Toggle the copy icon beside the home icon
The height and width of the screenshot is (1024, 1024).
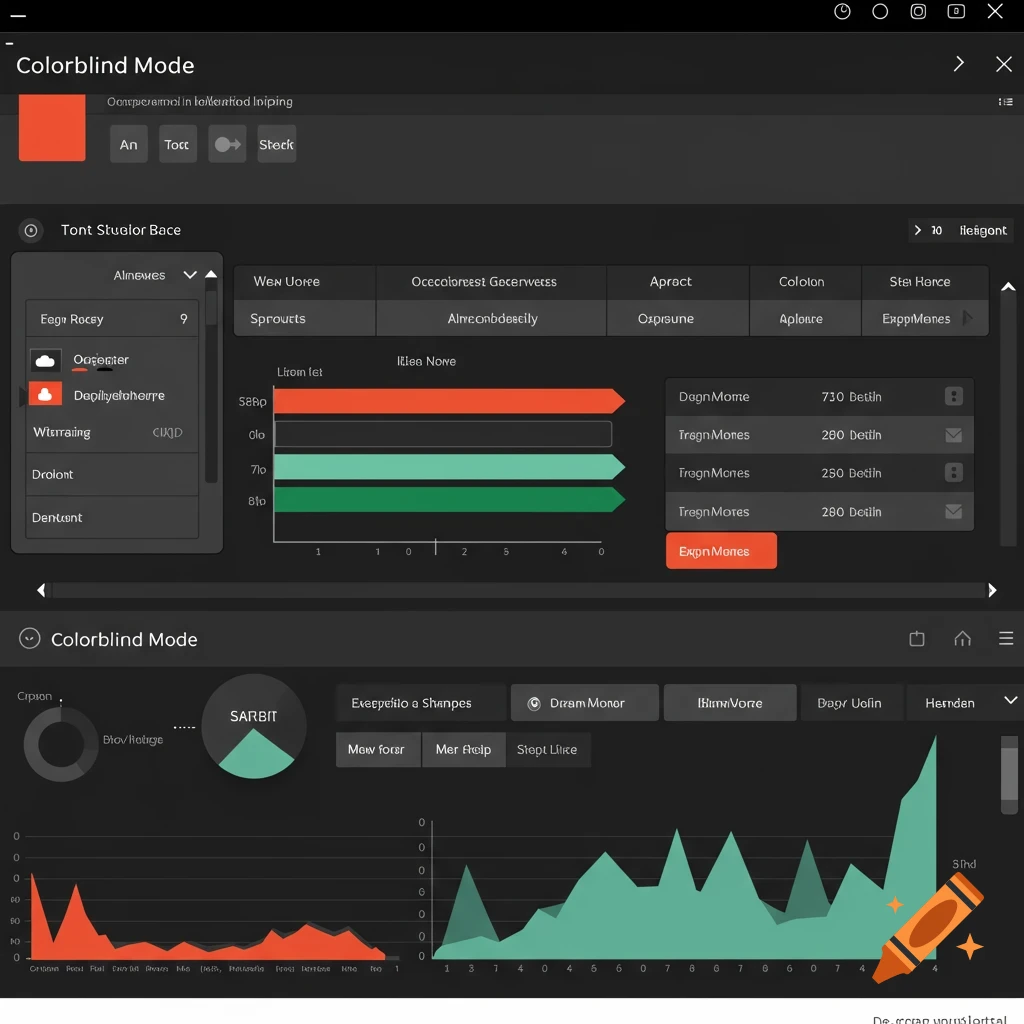tap(917, 638)
